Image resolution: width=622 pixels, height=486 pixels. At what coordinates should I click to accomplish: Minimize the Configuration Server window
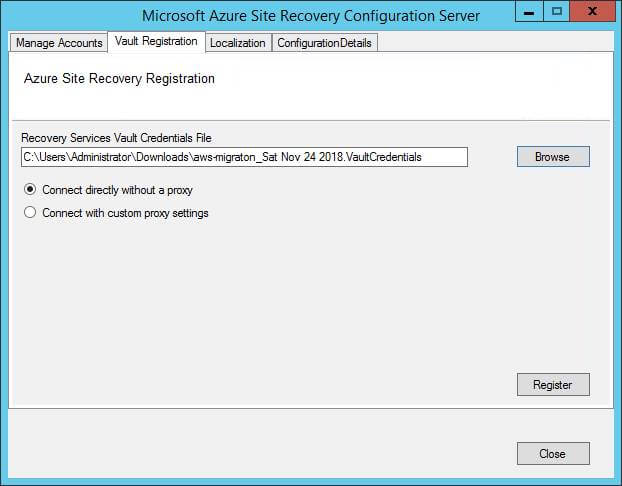[529, 12]
